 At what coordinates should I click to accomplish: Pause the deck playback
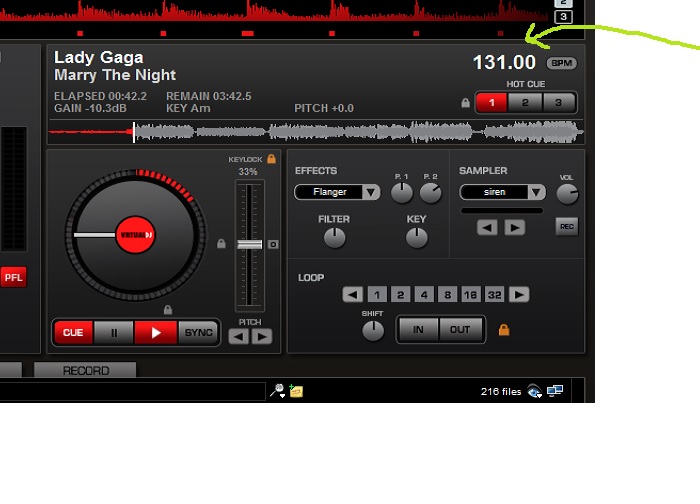114,333
